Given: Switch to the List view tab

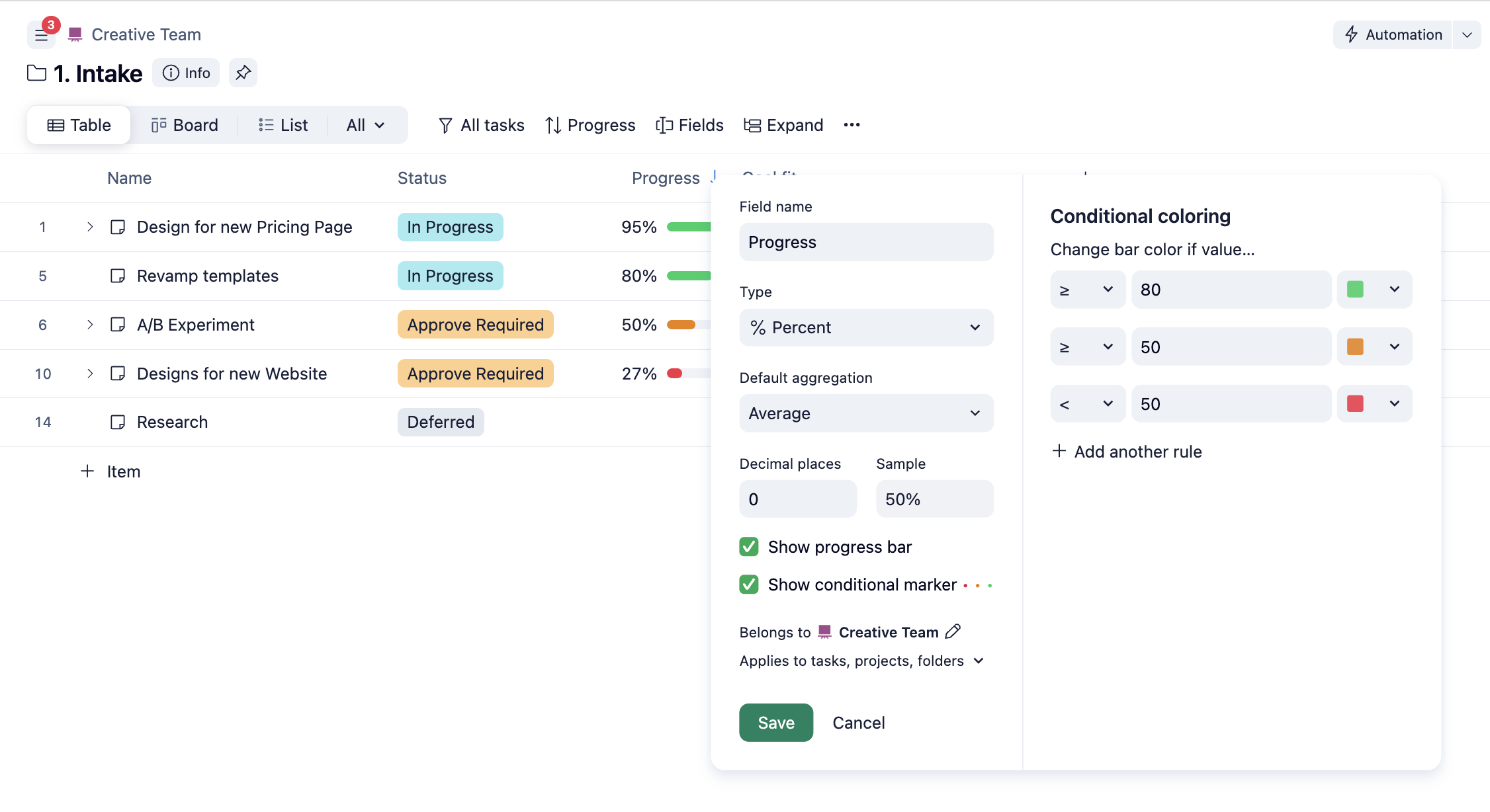Looking at the screenshot, I should 283,125.
